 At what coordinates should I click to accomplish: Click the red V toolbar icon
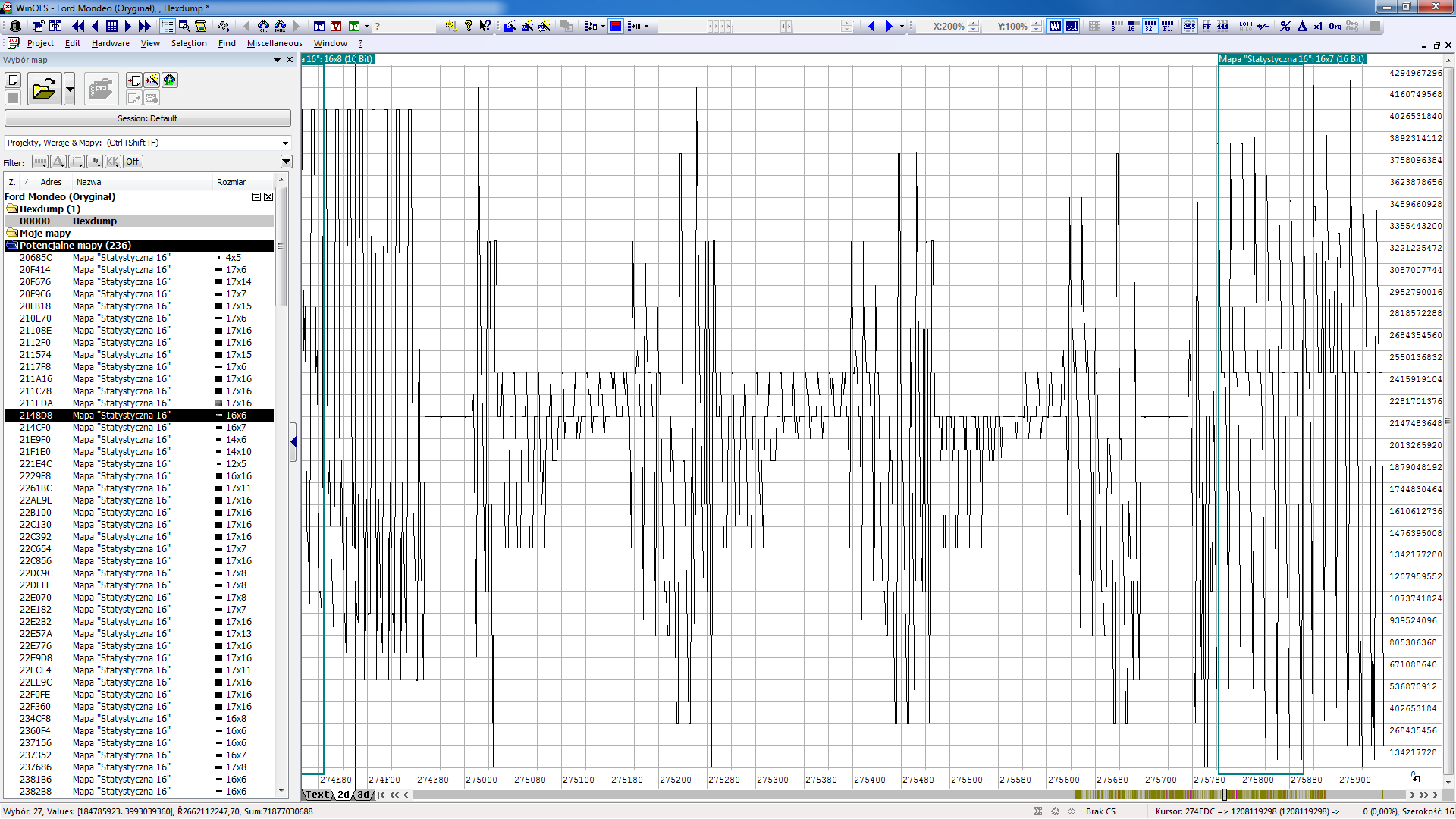tap(336, 26)
